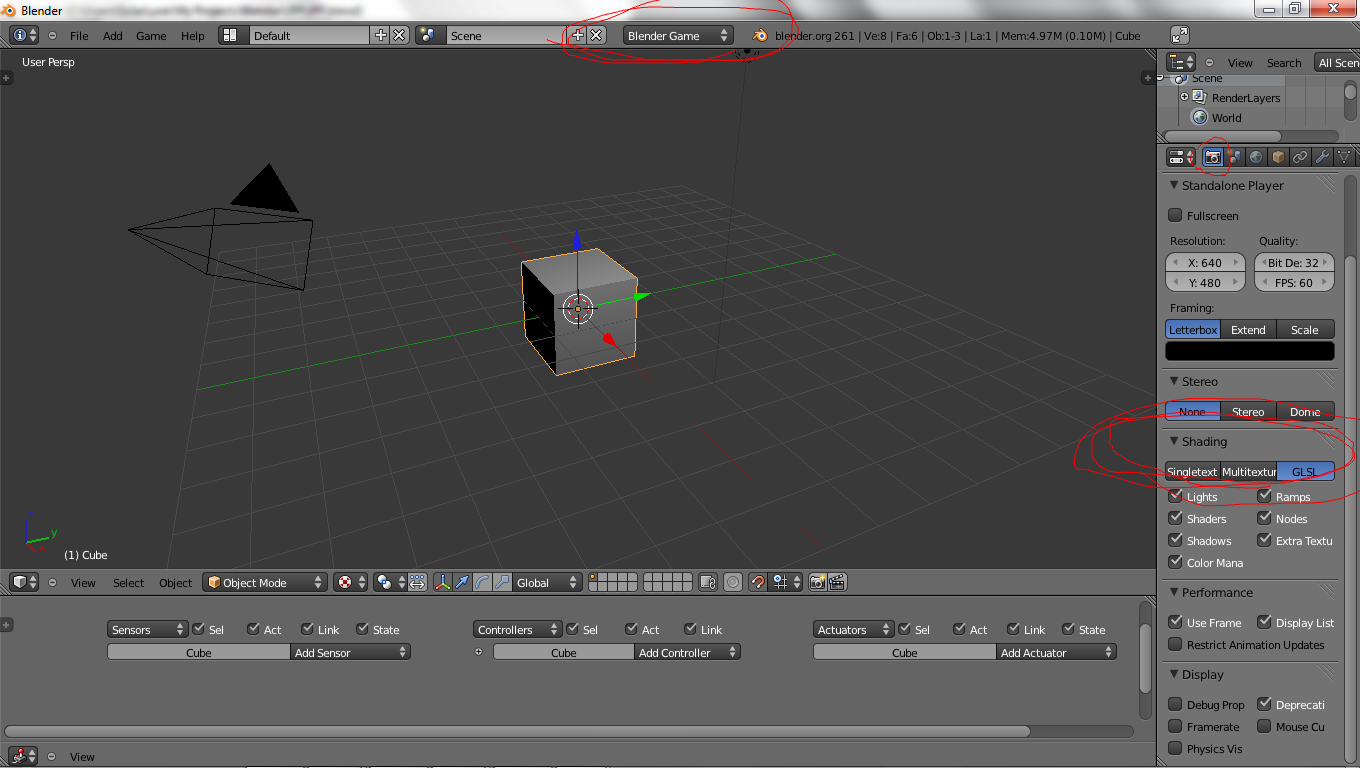Click the snap magnet icon in 3D header
The height and width of the screenshot is (768, 1360).
coord(758,582)
